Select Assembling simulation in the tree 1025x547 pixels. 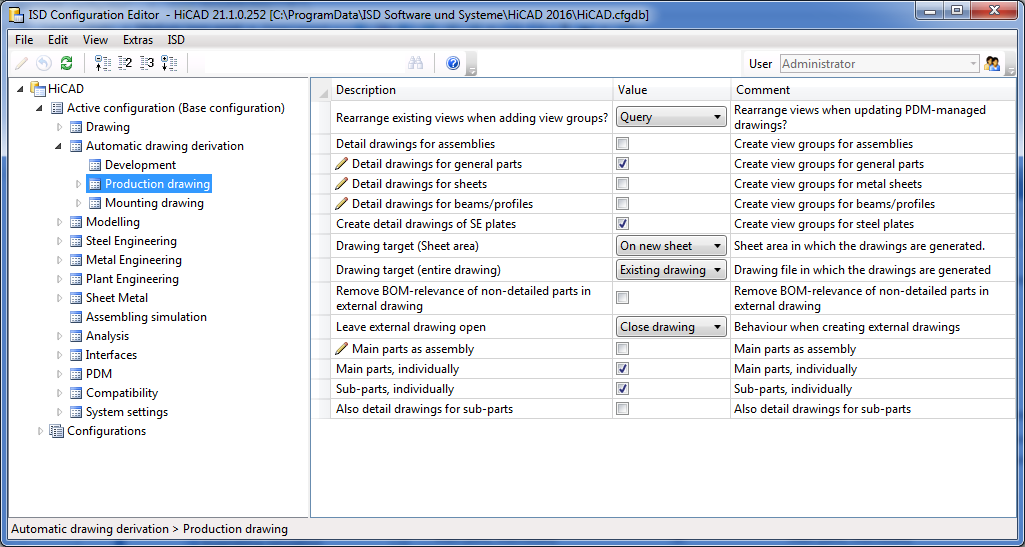146,317
